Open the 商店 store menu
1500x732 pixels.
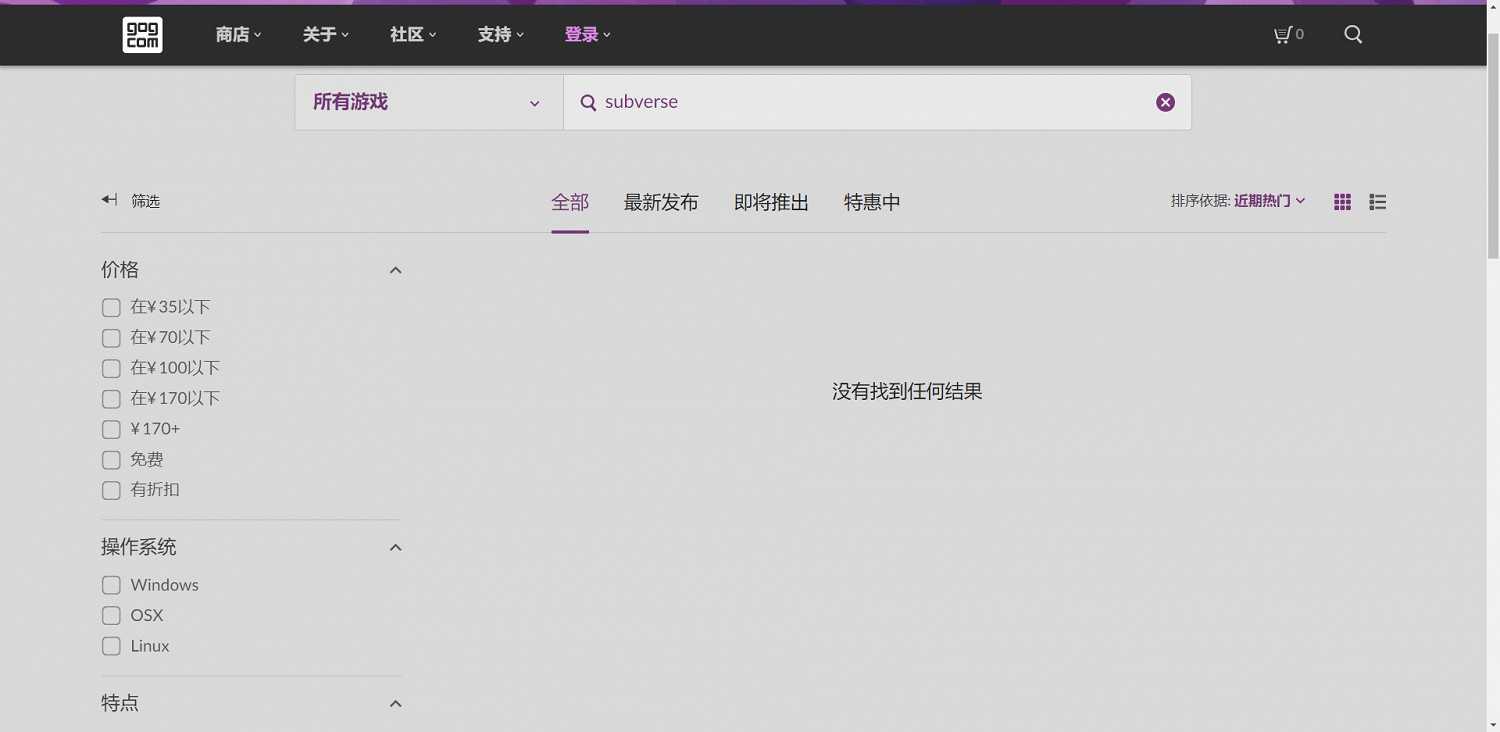(238, 35)
